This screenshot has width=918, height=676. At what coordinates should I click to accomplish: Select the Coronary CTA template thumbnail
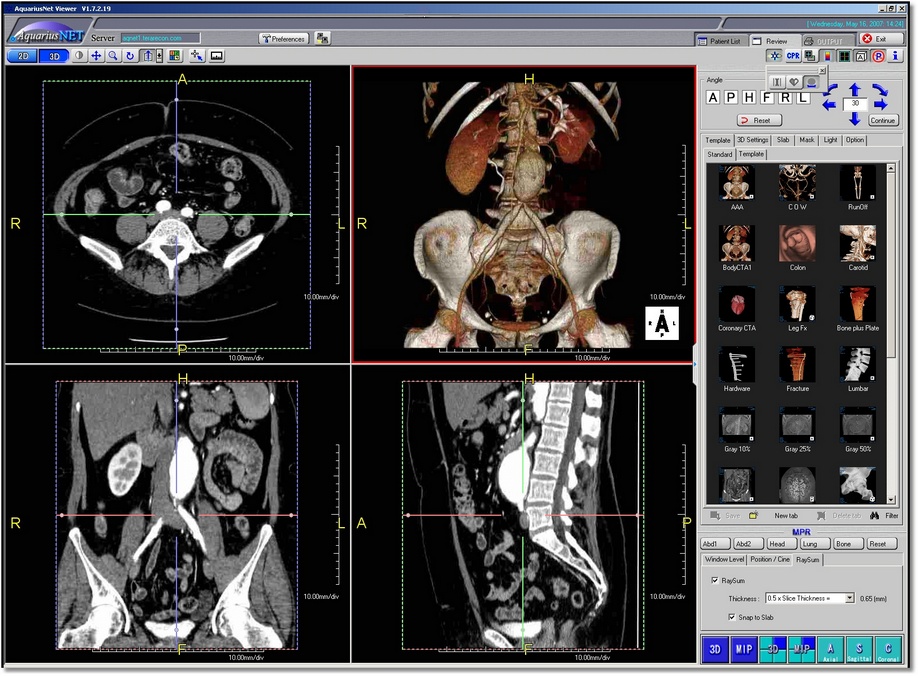point(738,304)
